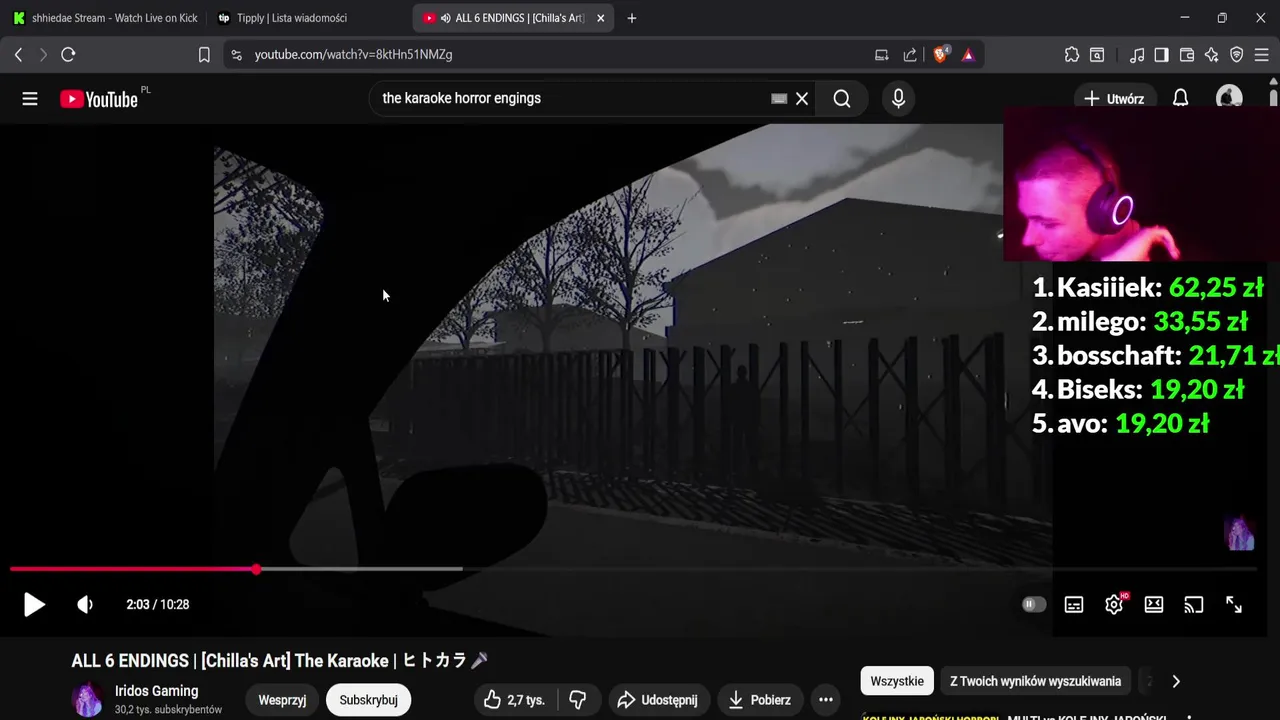Like the video with 2,7 tys.

click(516, 700)
